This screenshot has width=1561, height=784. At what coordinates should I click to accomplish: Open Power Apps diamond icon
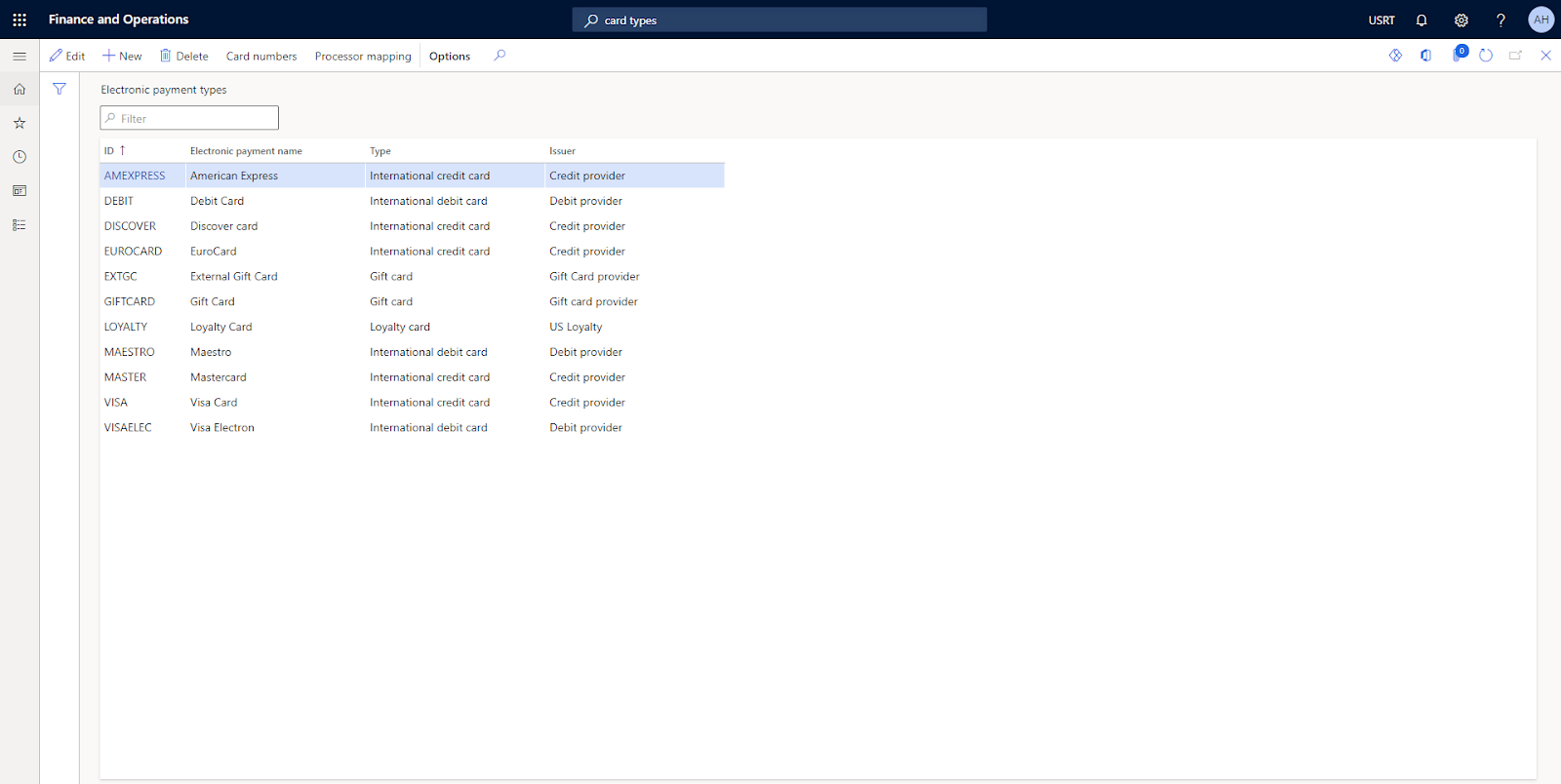tap(1396, 56)
